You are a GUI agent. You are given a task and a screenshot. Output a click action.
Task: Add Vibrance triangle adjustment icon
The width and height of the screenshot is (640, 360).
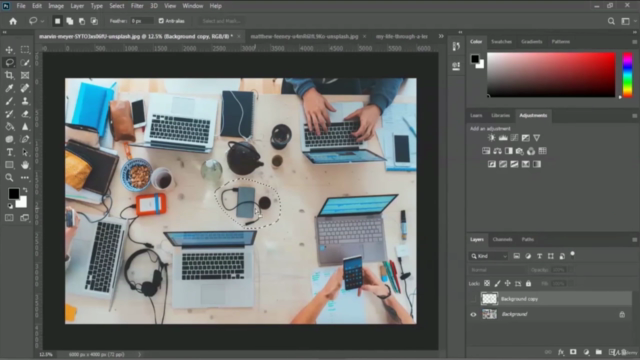click(537, 138)
